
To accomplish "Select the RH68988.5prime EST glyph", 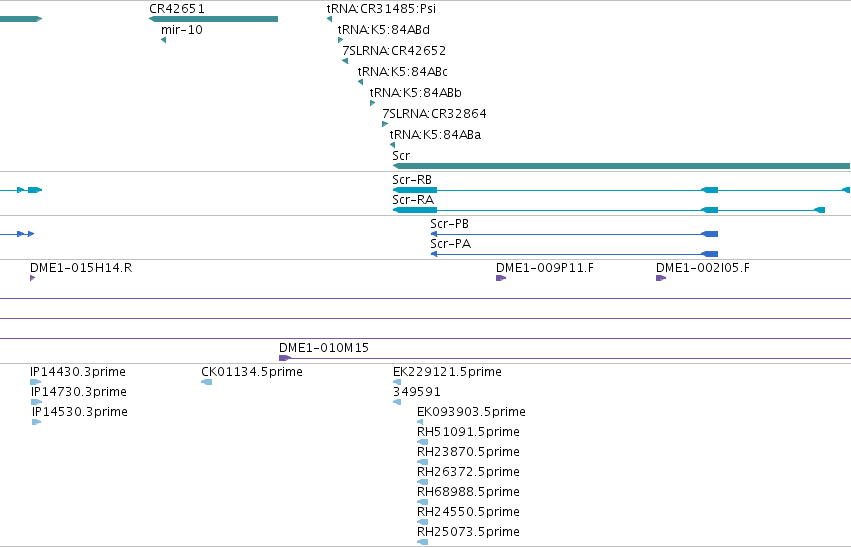I will tap(422, 503).
